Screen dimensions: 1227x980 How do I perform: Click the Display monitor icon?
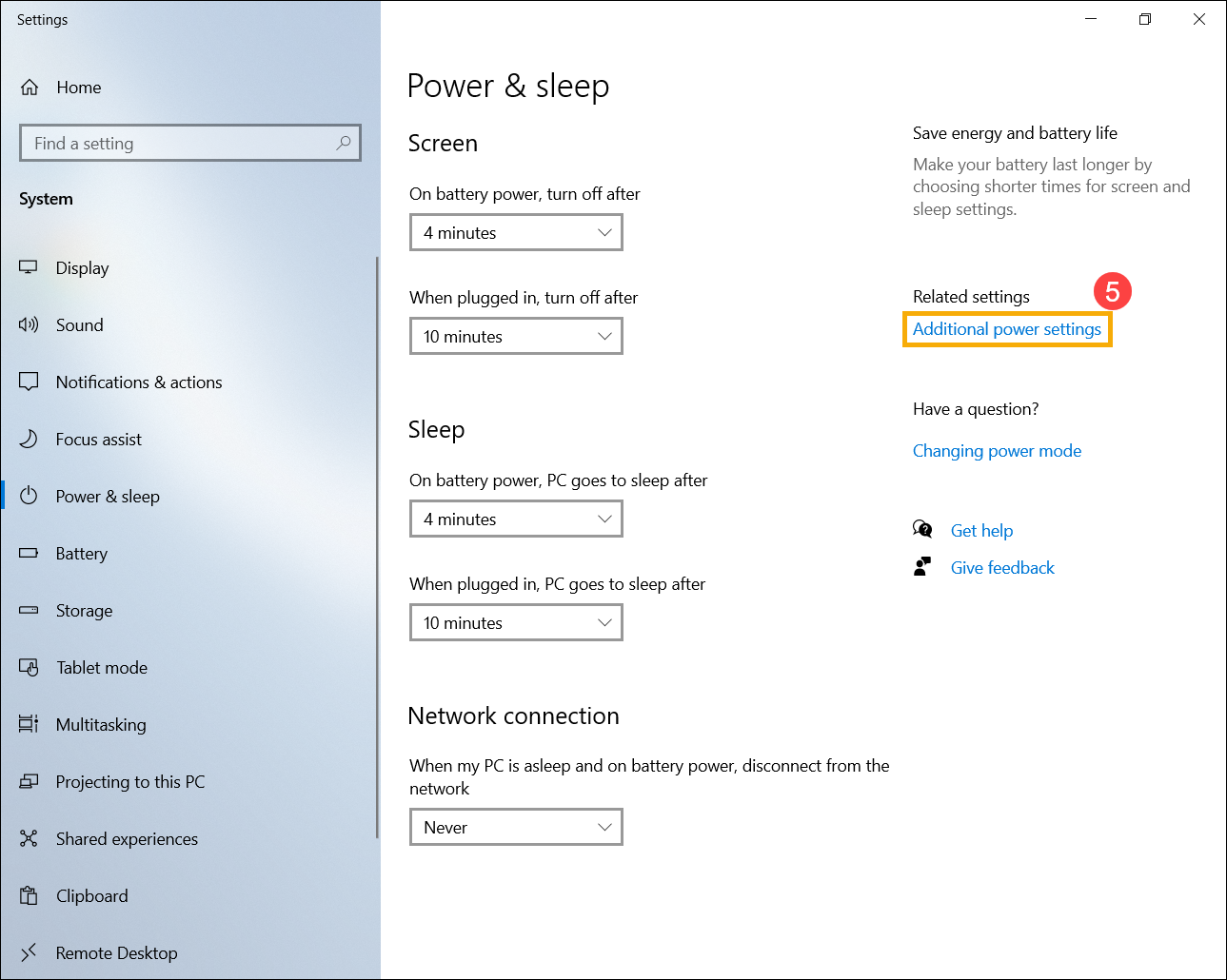29,267
